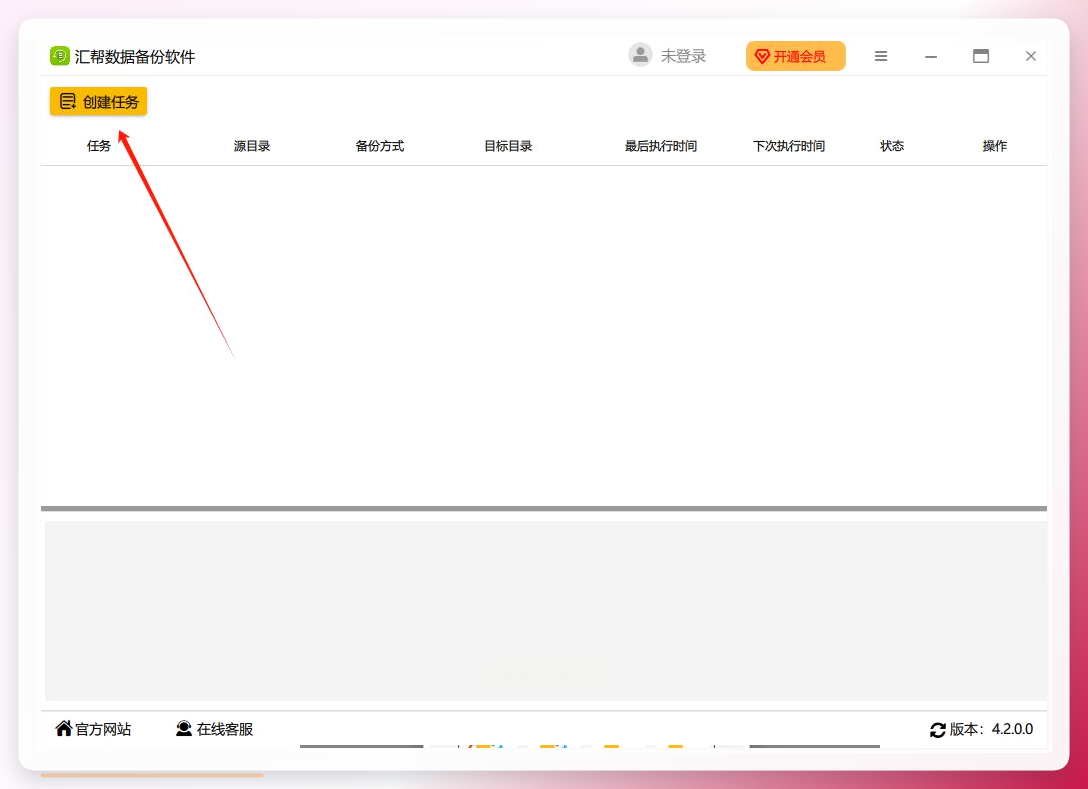Click the 状态 column header
This screenshot has height=789, width=1088.
[x=892, y=146]
